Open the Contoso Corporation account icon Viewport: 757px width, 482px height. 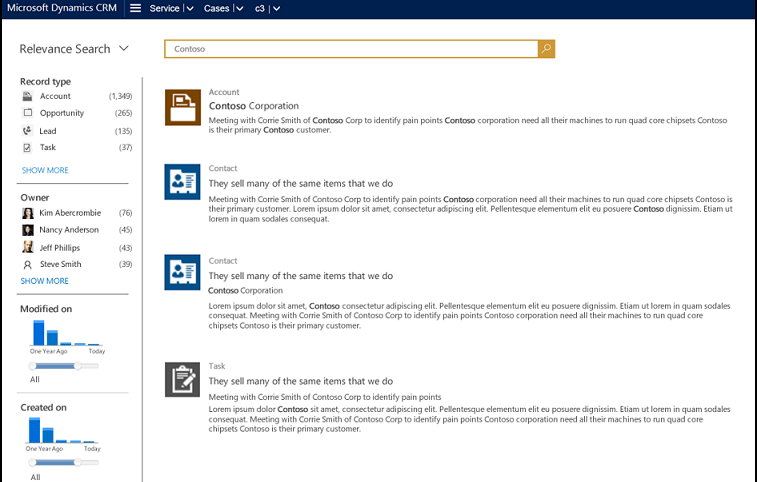click(183, 107)
